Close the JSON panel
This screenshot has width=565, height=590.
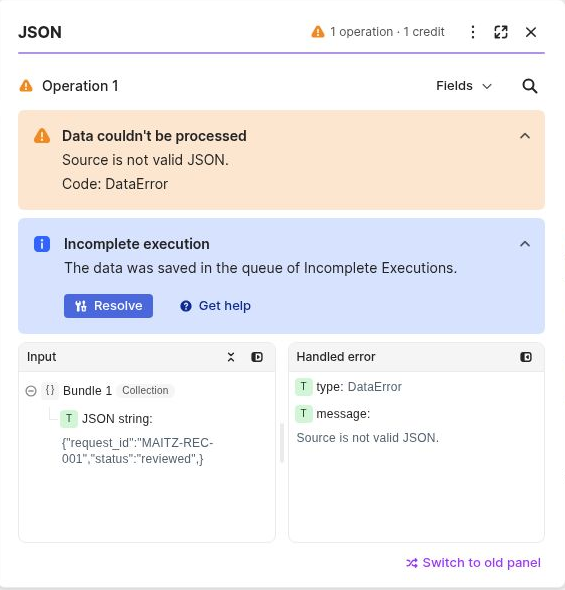531,32
